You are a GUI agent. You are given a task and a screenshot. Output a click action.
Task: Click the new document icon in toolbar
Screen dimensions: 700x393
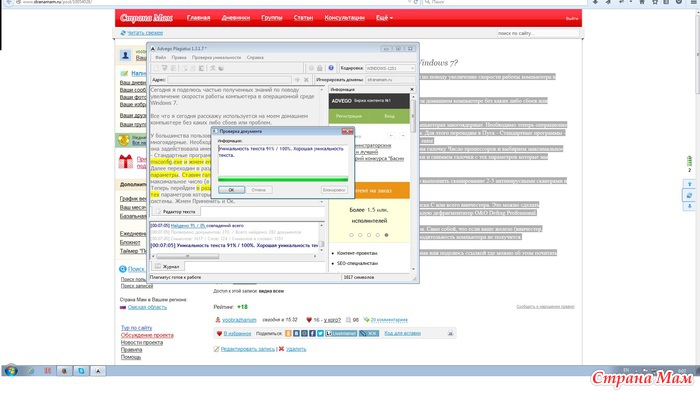156,68
